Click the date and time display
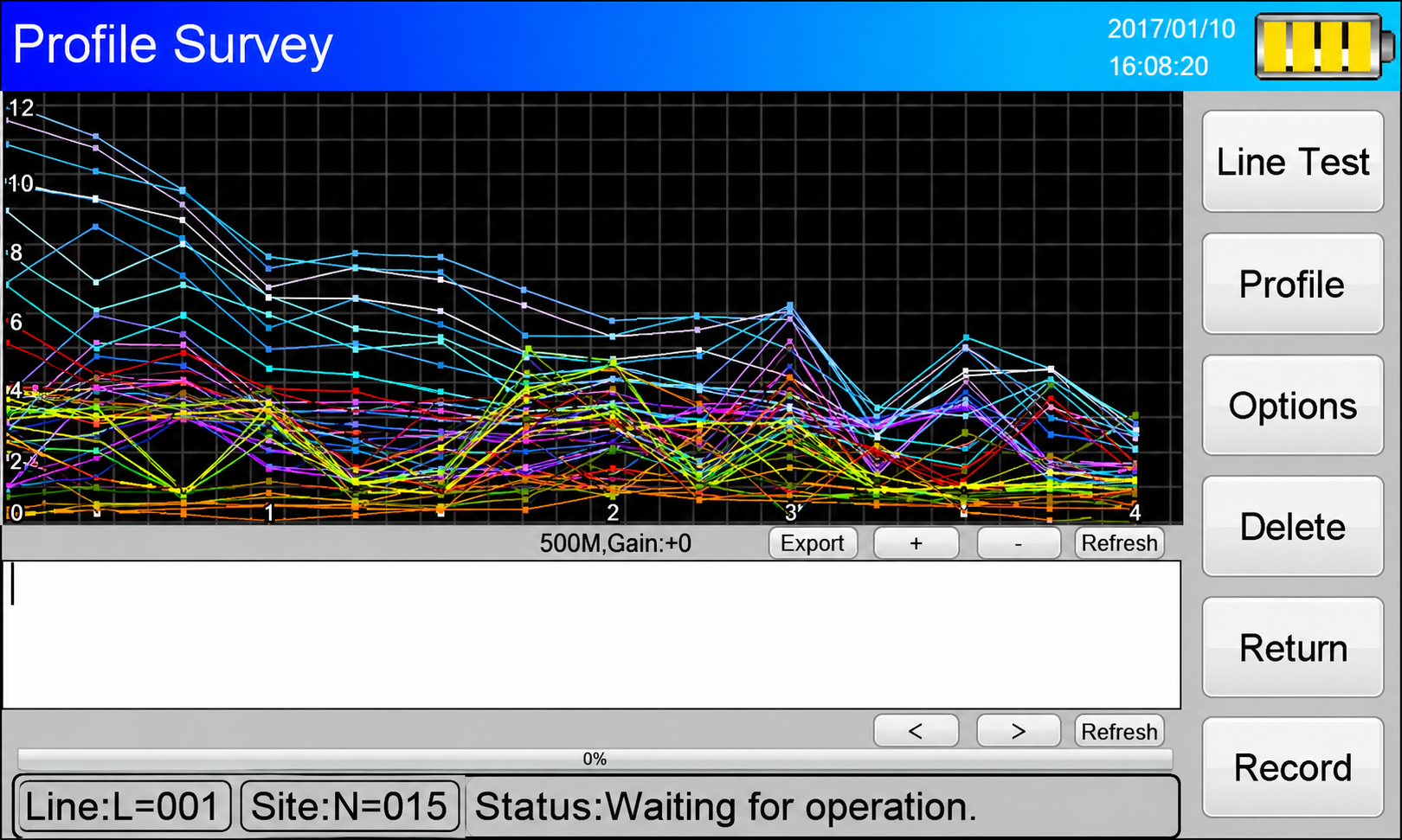This screenshot has width=1402, height=840. (x=1171, y=48)
